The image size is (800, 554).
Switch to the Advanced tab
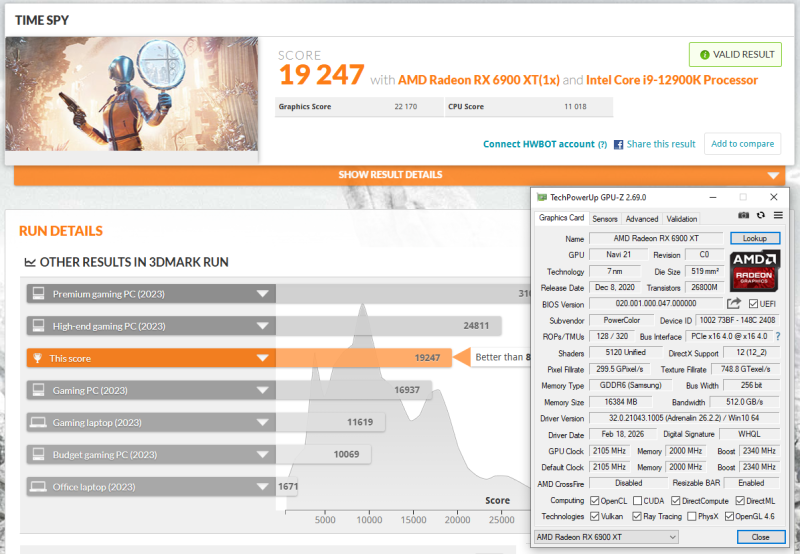[641, 218]
